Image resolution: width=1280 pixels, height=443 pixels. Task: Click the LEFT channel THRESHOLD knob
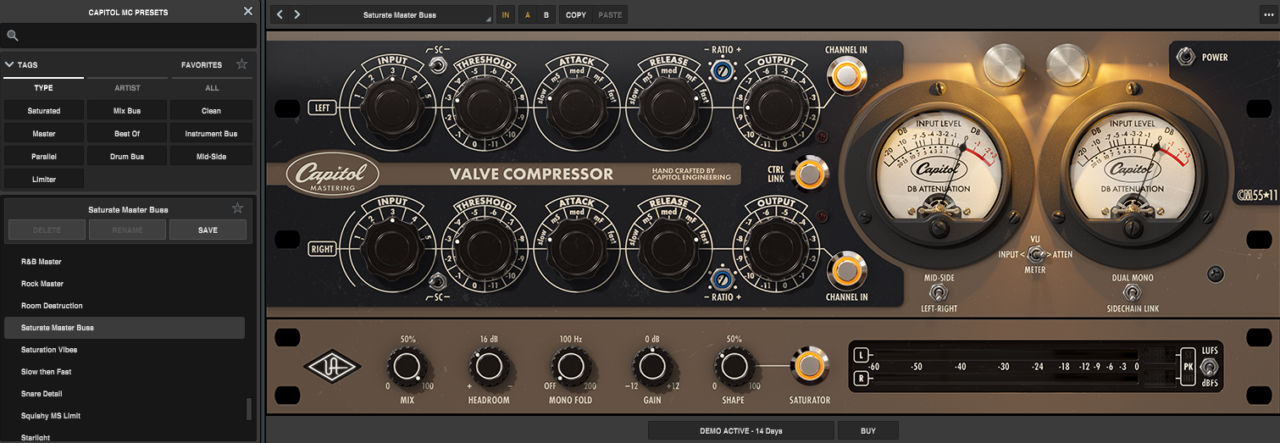pos(484,106)
